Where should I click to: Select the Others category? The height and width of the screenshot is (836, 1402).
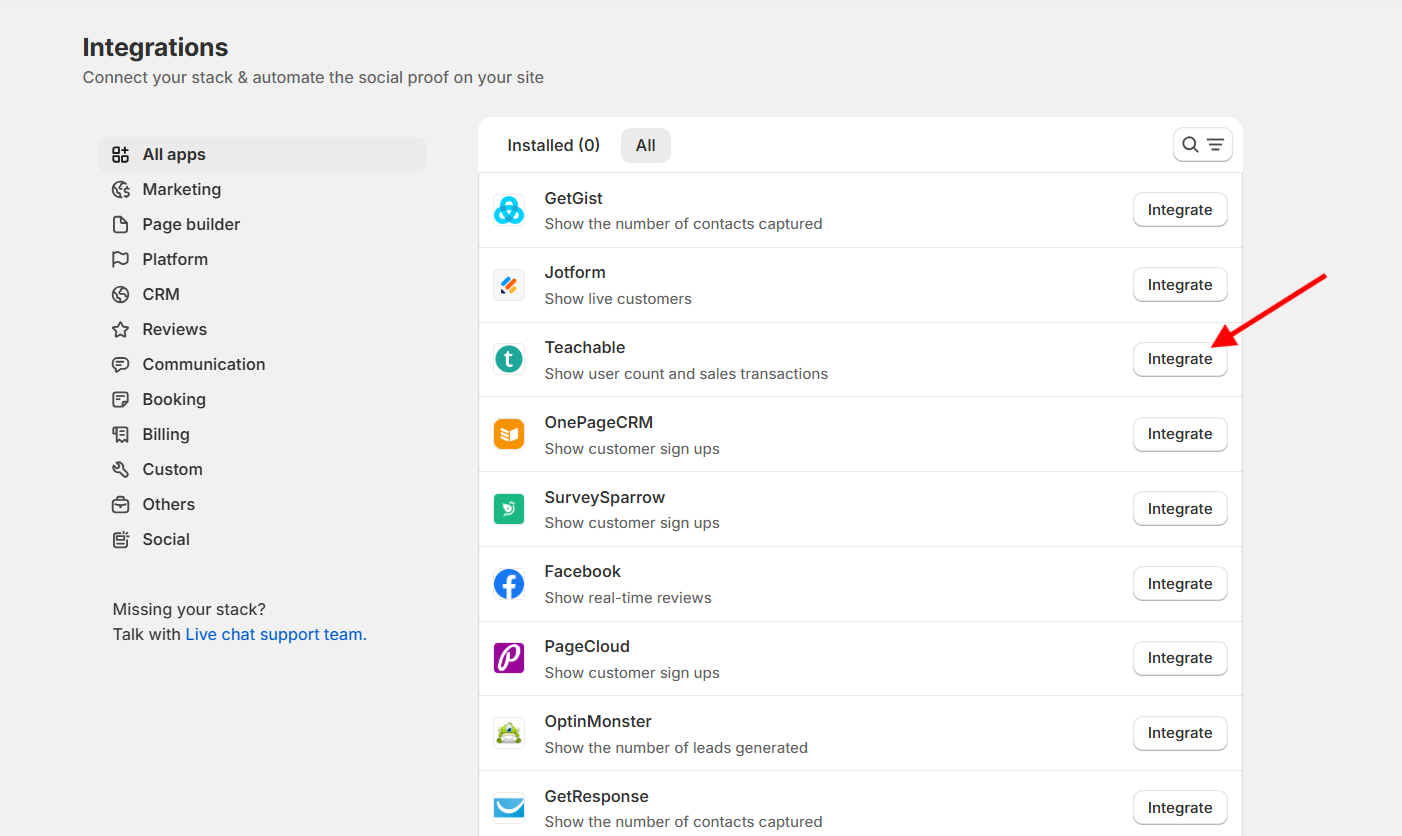262,504
